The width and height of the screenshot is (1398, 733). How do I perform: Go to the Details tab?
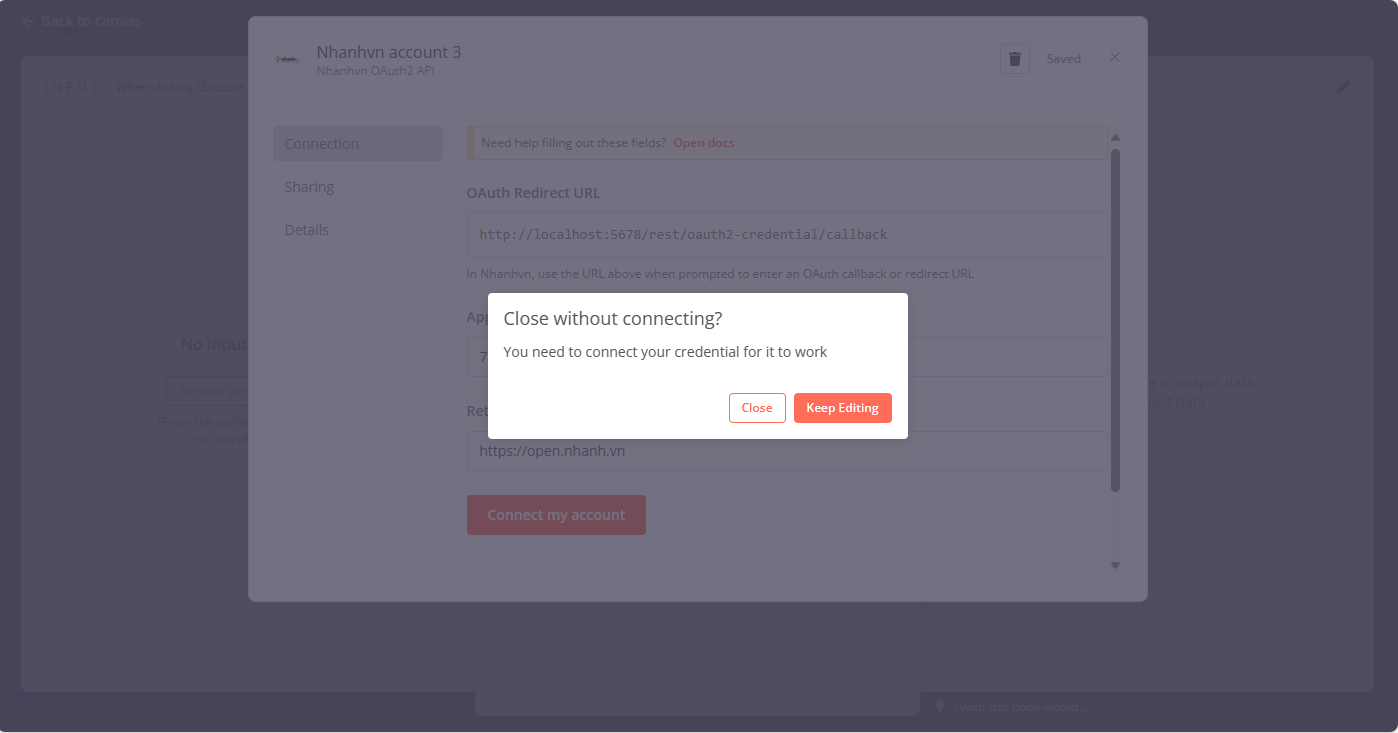(x=306, y=230)
